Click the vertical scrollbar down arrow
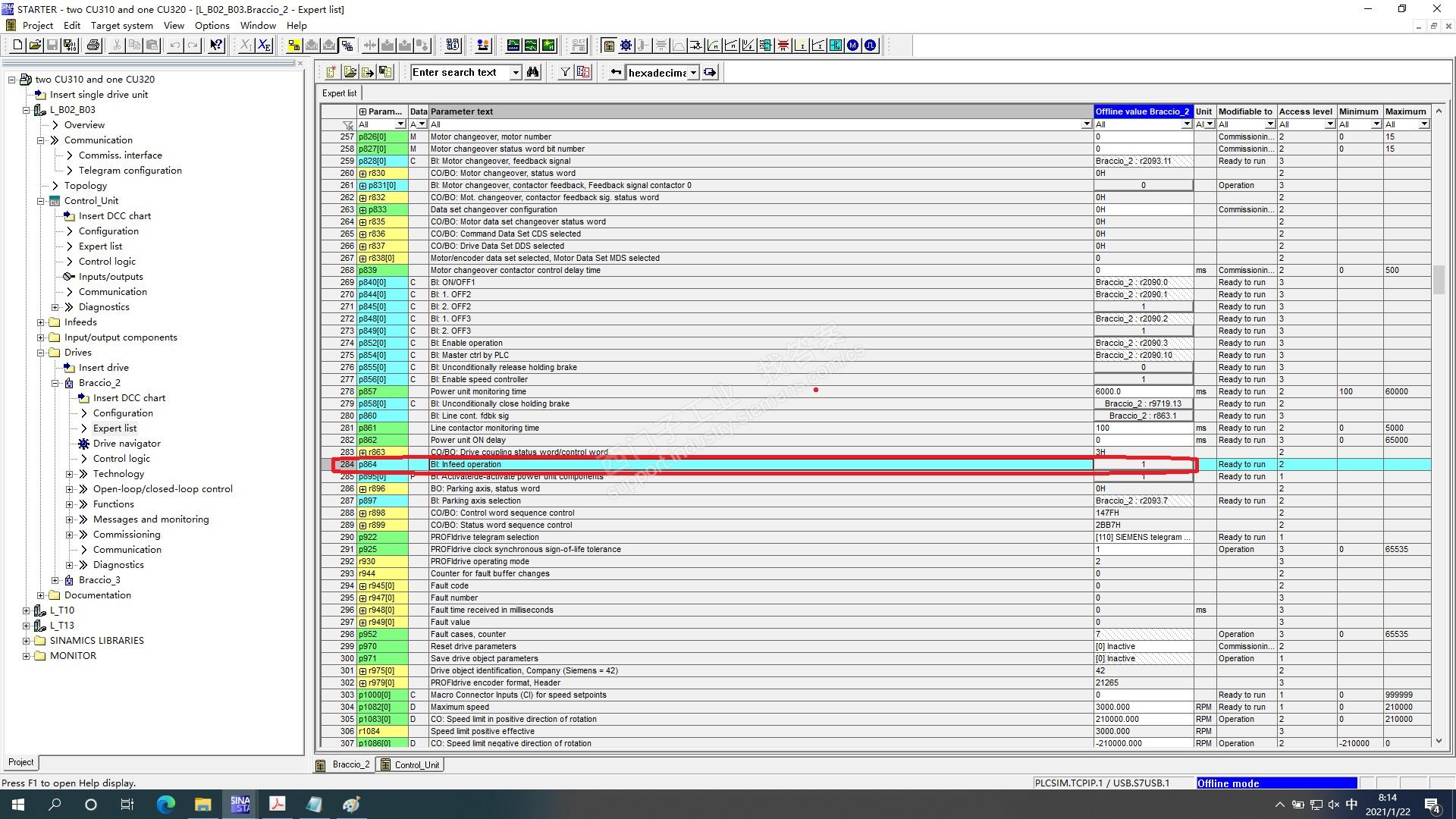 tap(1439, 741)
